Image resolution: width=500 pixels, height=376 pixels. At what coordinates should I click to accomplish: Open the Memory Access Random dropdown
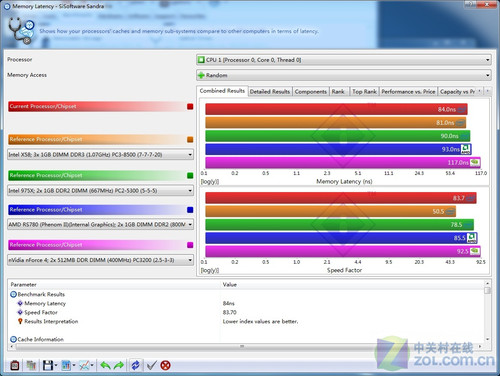[x=344, y=75]
